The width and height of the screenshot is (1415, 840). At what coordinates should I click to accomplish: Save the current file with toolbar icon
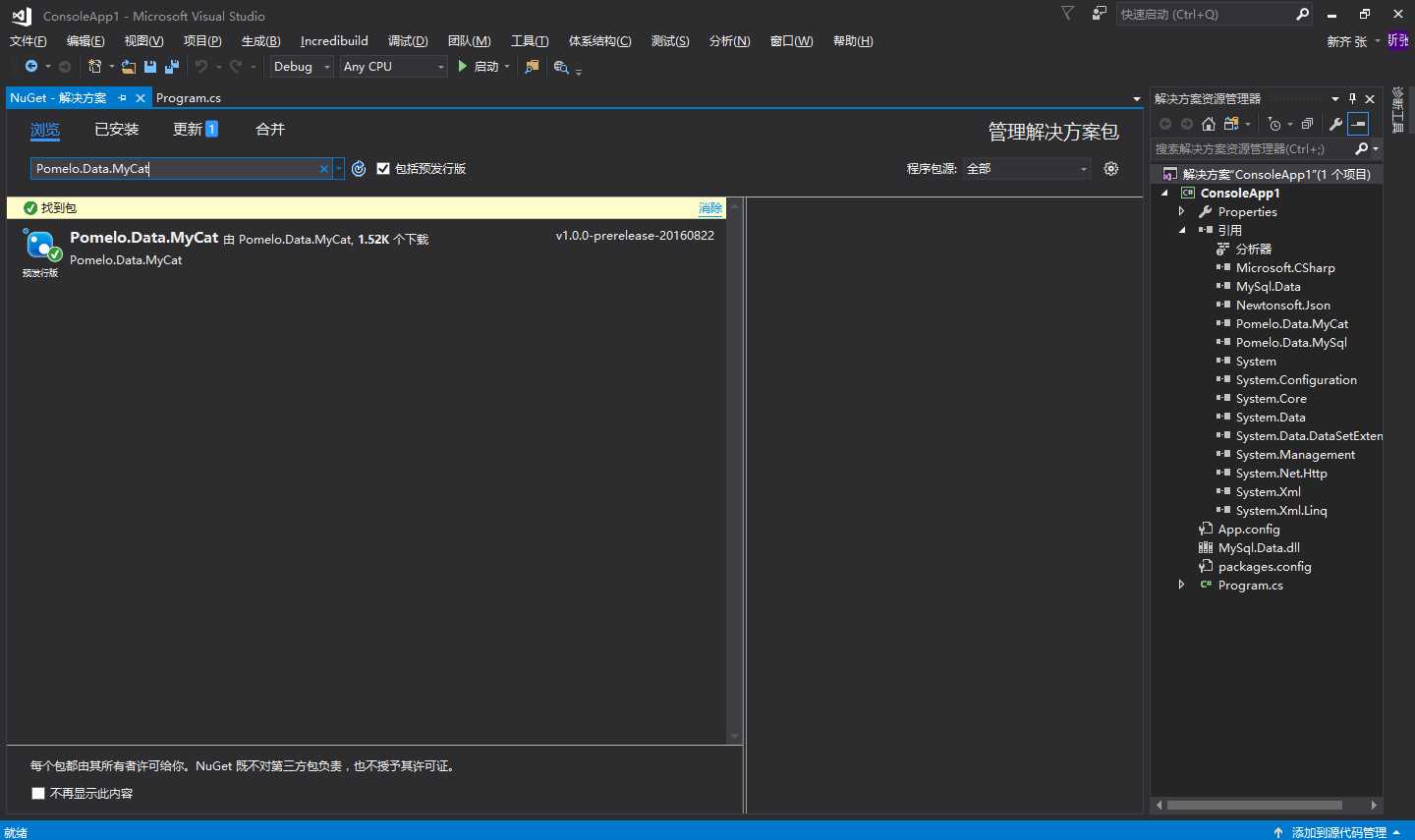point(150,67)
